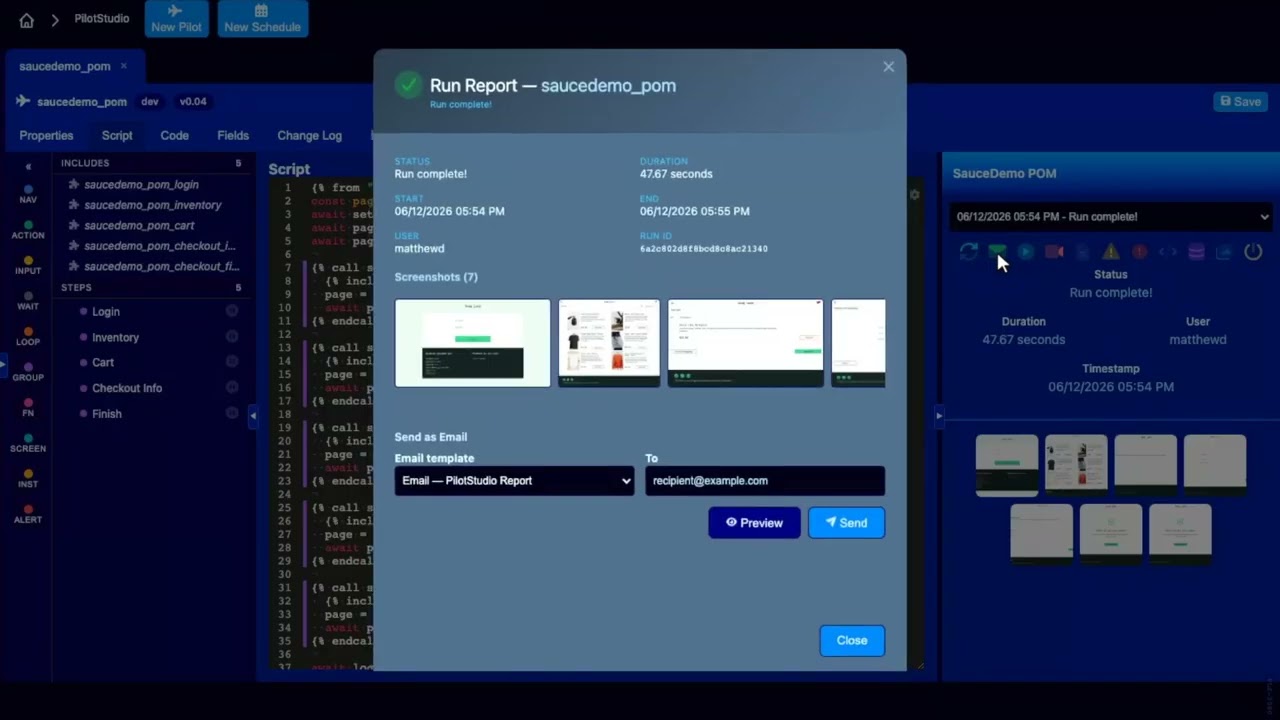
Task: Click the Close button in Run Report
Action: (852, 641)
